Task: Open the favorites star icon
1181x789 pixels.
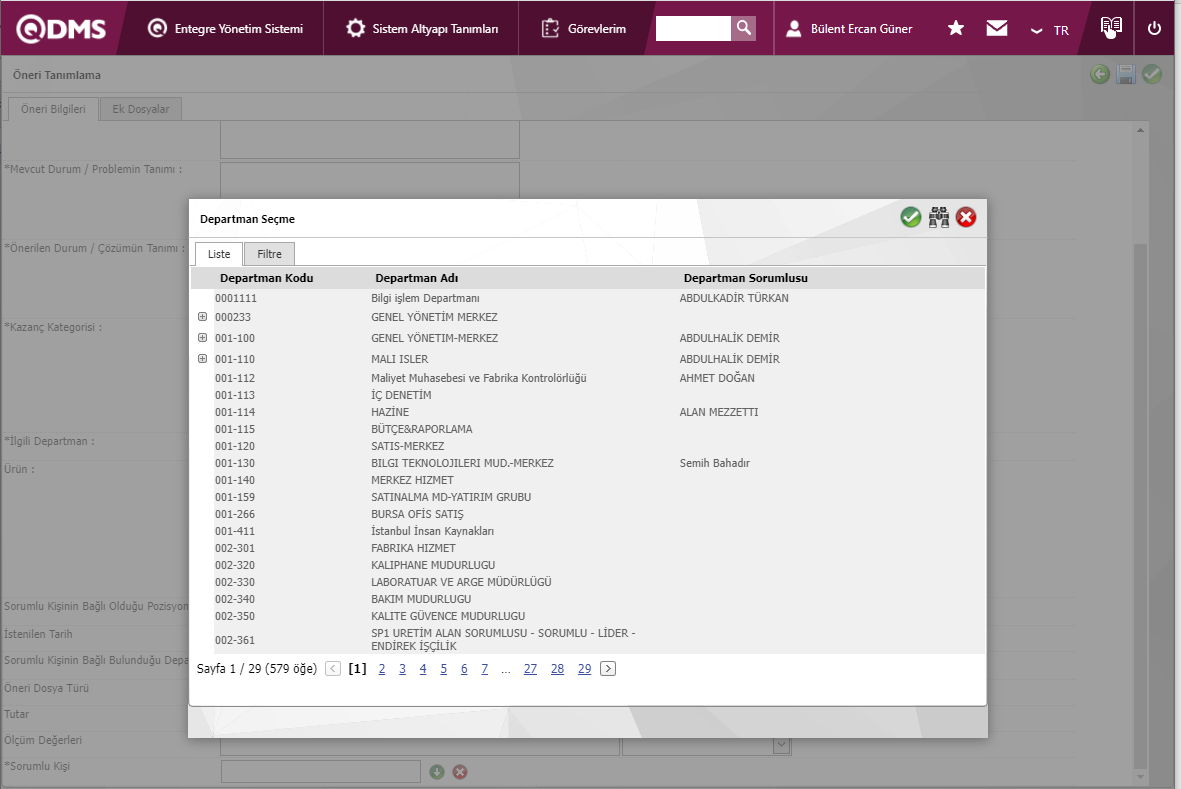Action: coord(956,28)
